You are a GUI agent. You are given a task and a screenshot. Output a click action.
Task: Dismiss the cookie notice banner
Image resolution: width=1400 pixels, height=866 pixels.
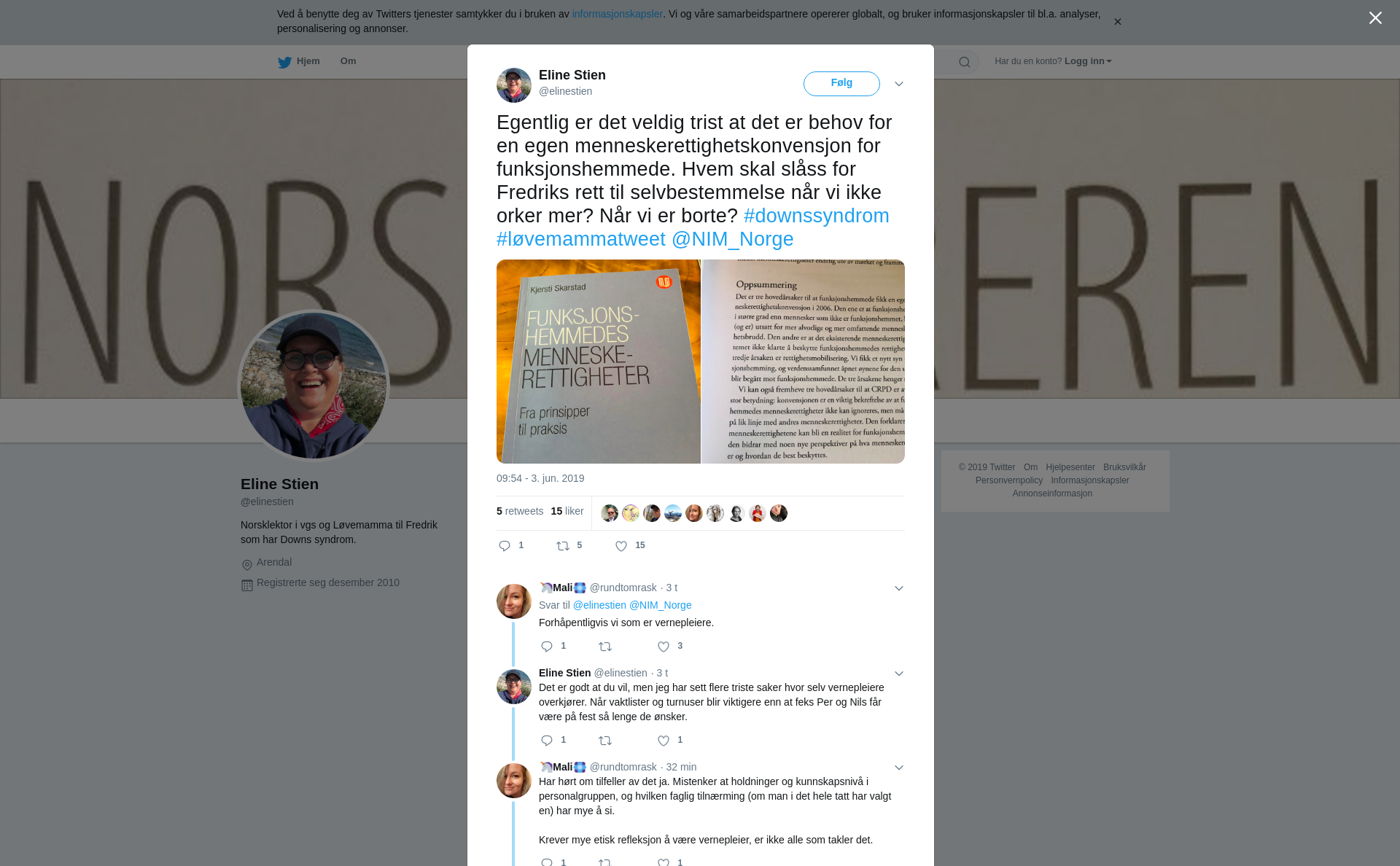(1117, 22)
